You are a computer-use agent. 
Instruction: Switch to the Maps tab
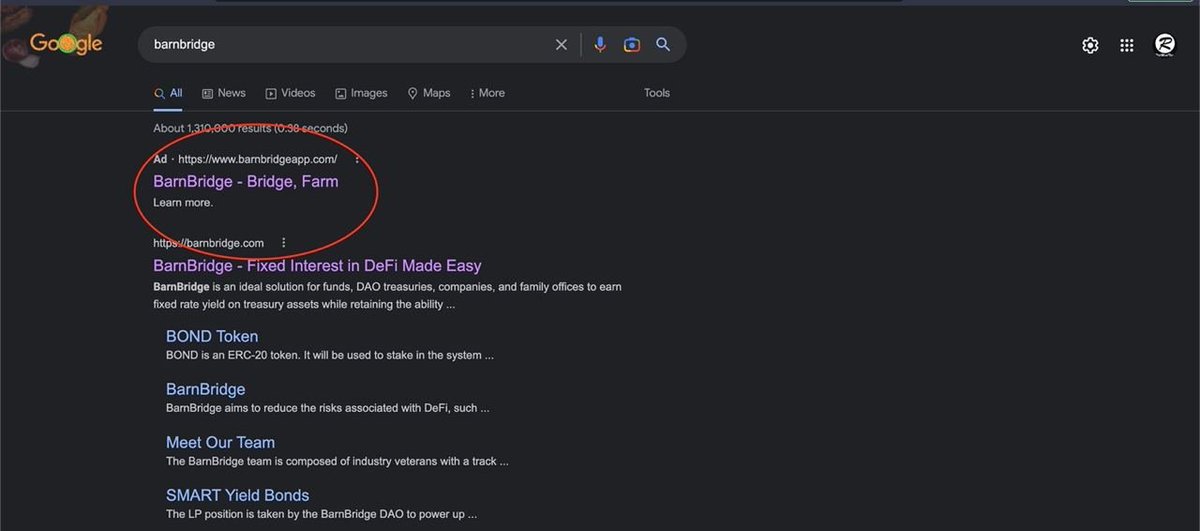point(429,93)
